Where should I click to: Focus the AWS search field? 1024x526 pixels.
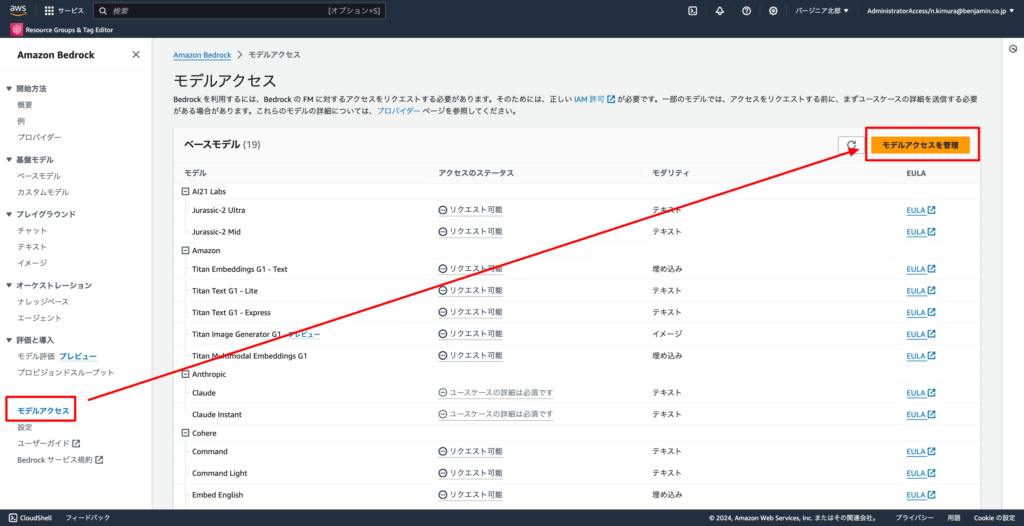pos(239,11)
